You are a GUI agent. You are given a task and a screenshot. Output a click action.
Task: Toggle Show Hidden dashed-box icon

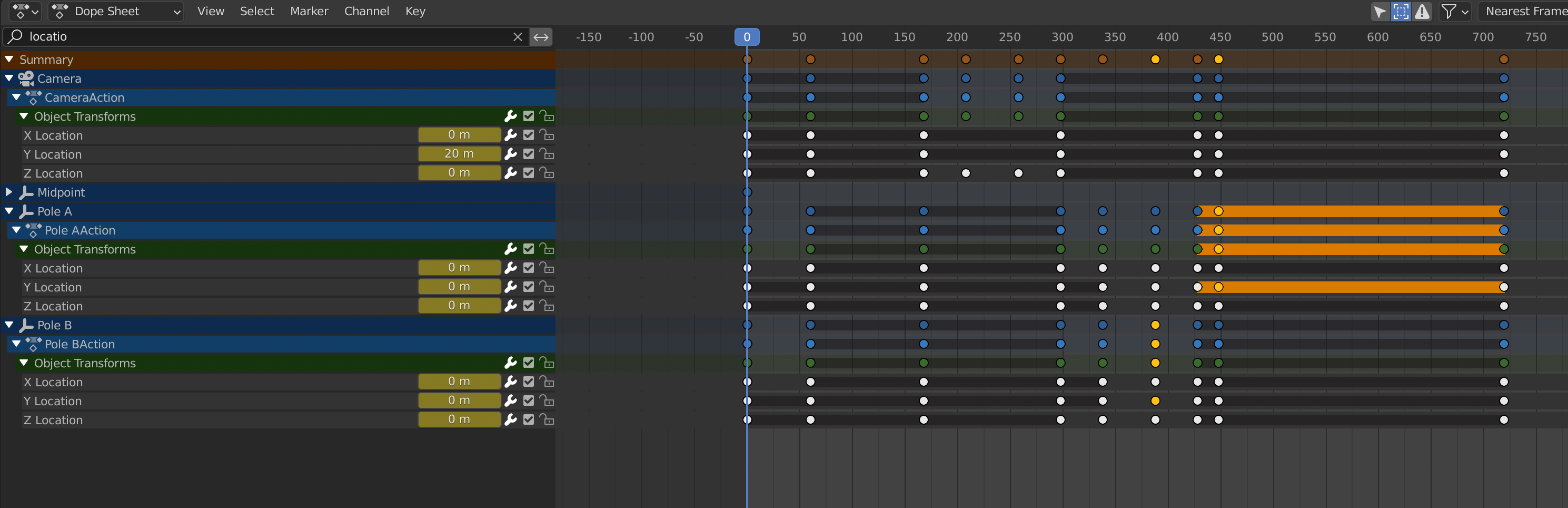pyautogui.click(x=1401, y=11)
